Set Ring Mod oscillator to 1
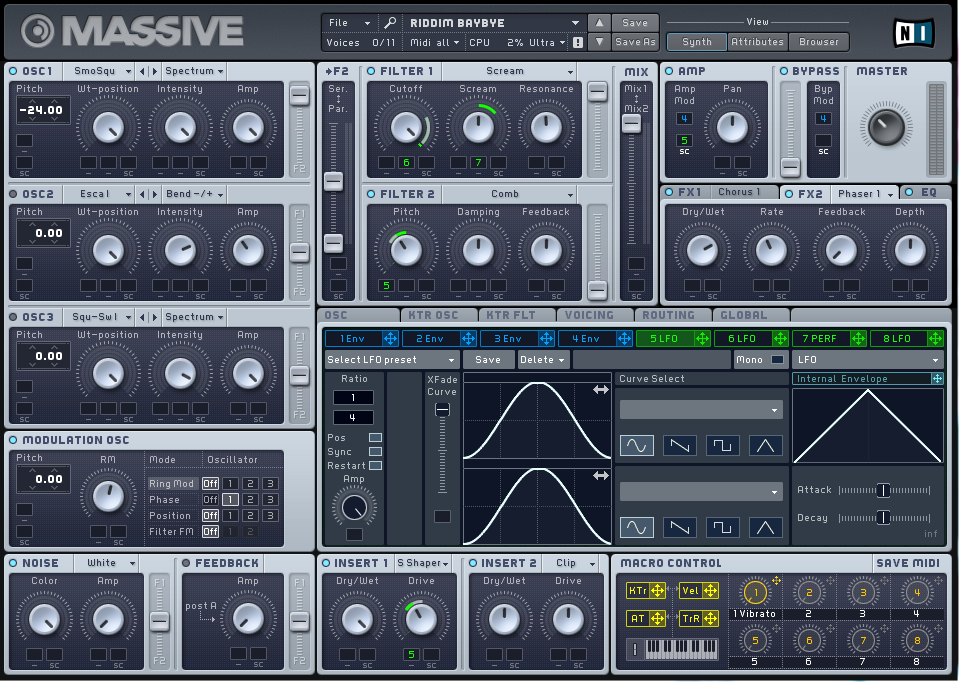 point(230,484)
